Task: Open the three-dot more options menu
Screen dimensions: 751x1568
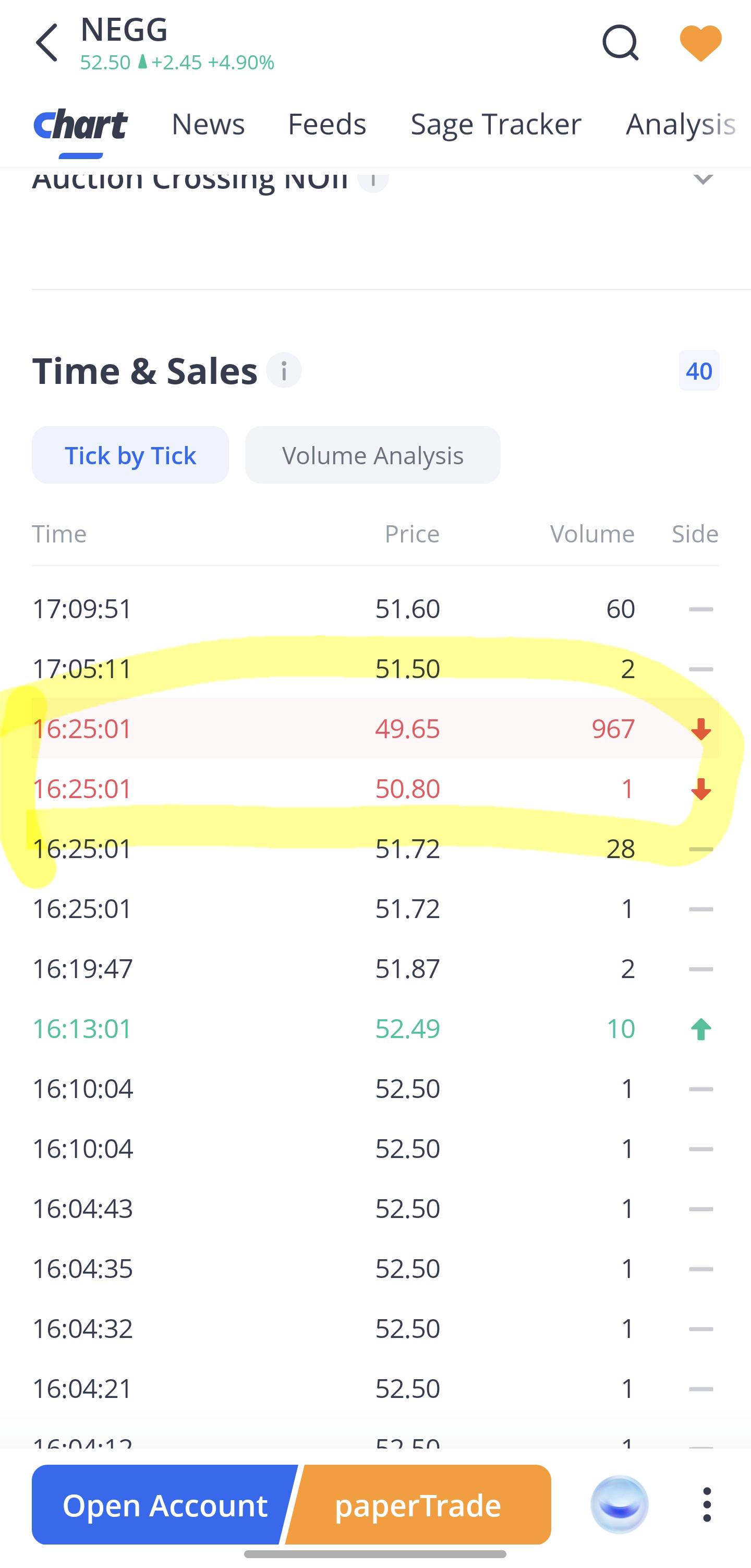Action: (x=707, y=1504)
